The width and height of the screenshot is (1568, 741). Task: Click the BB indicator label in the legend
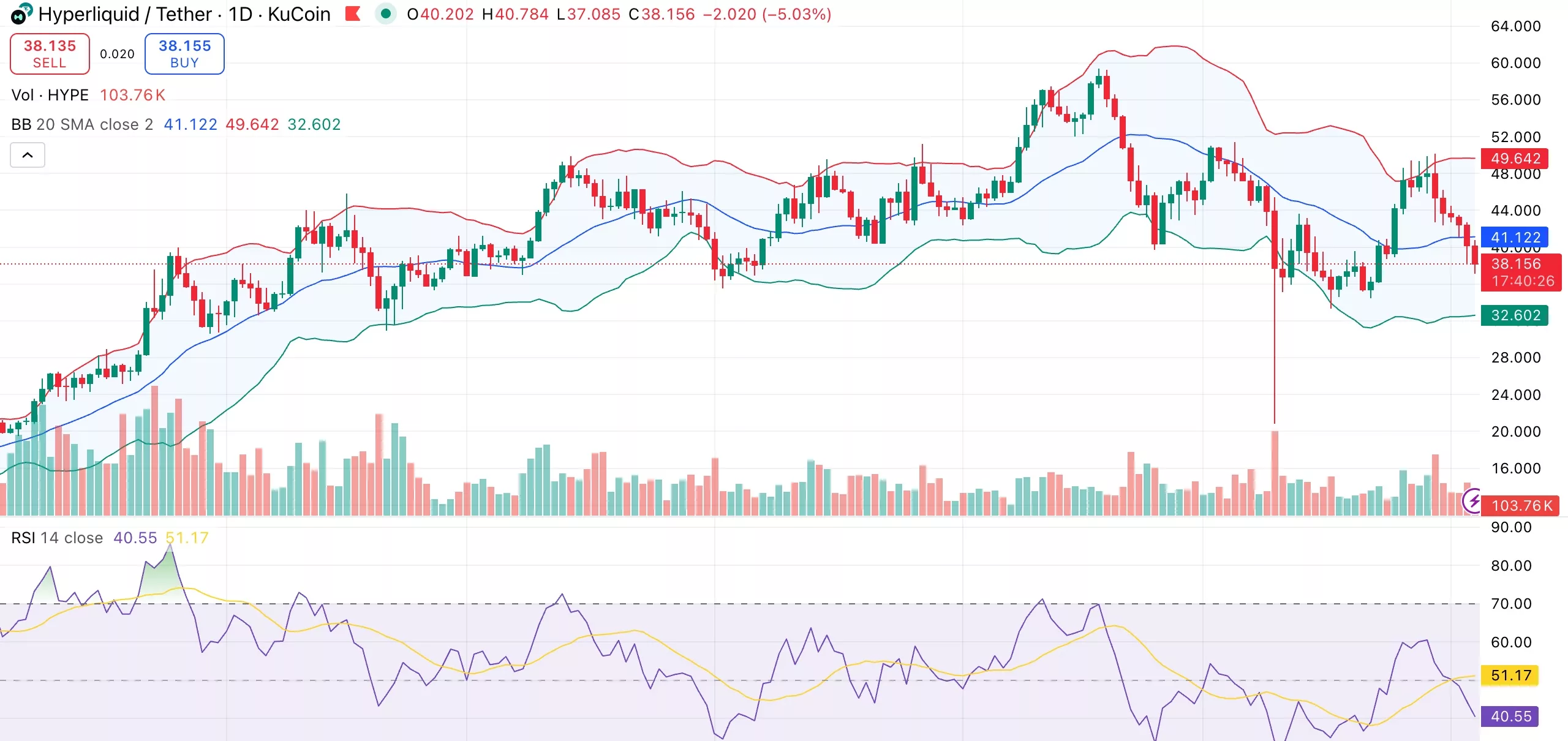click(x=21, y=124)
